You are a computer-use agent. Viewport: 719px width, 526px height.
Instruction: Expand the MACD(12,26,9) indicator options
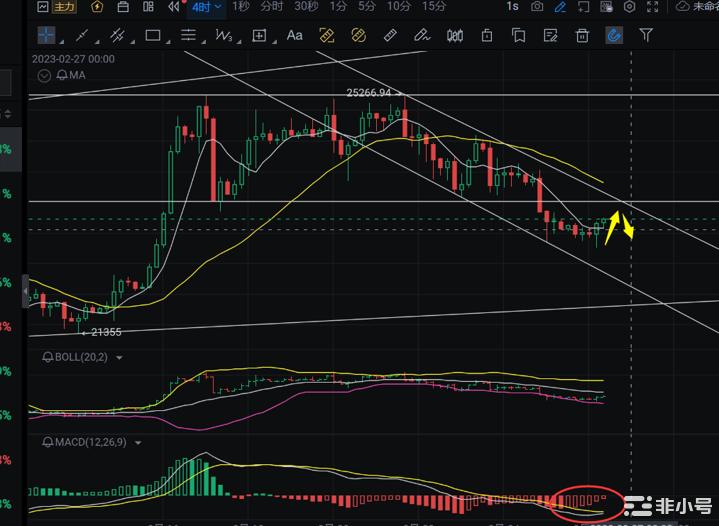(137, 441)
